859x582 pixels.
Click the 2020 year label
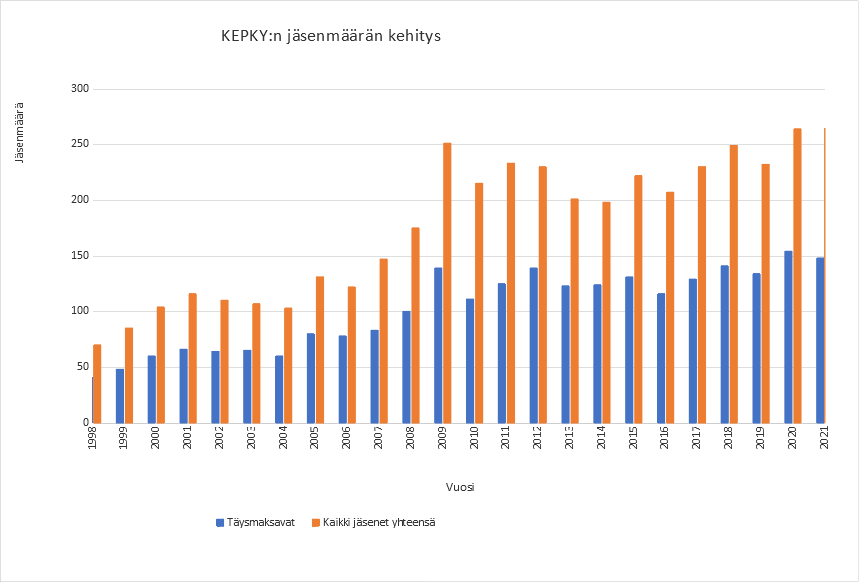tap(792, 437)
